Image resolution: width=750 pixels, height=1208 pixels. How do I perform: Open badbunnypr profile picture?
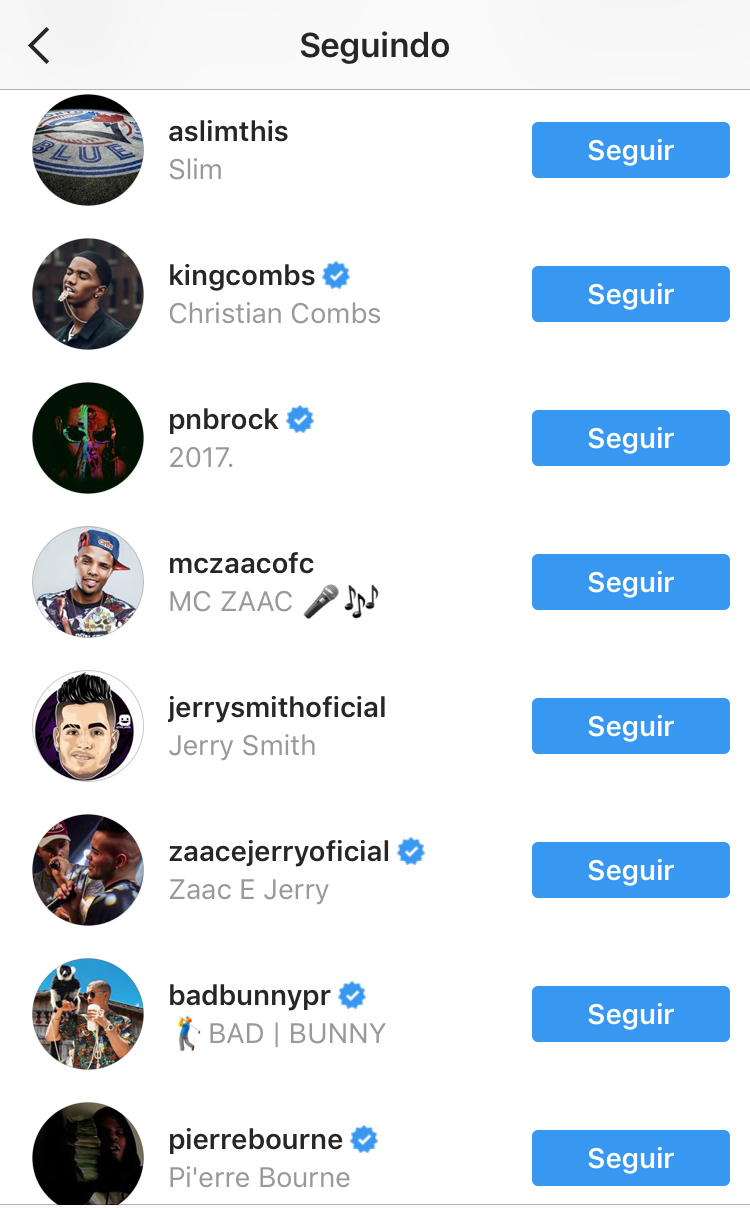[x=88, y=1014]
